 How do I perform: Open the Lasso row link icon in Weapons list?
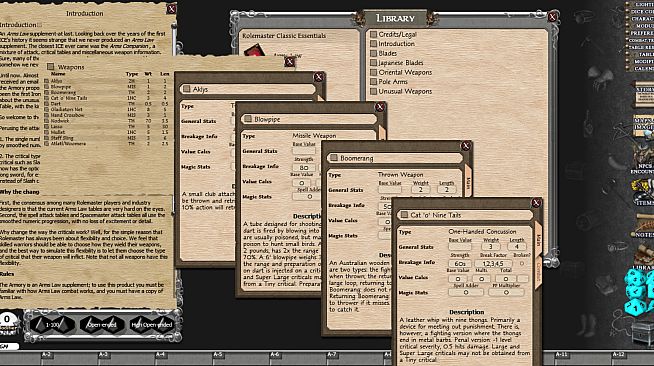coord(47,126)
